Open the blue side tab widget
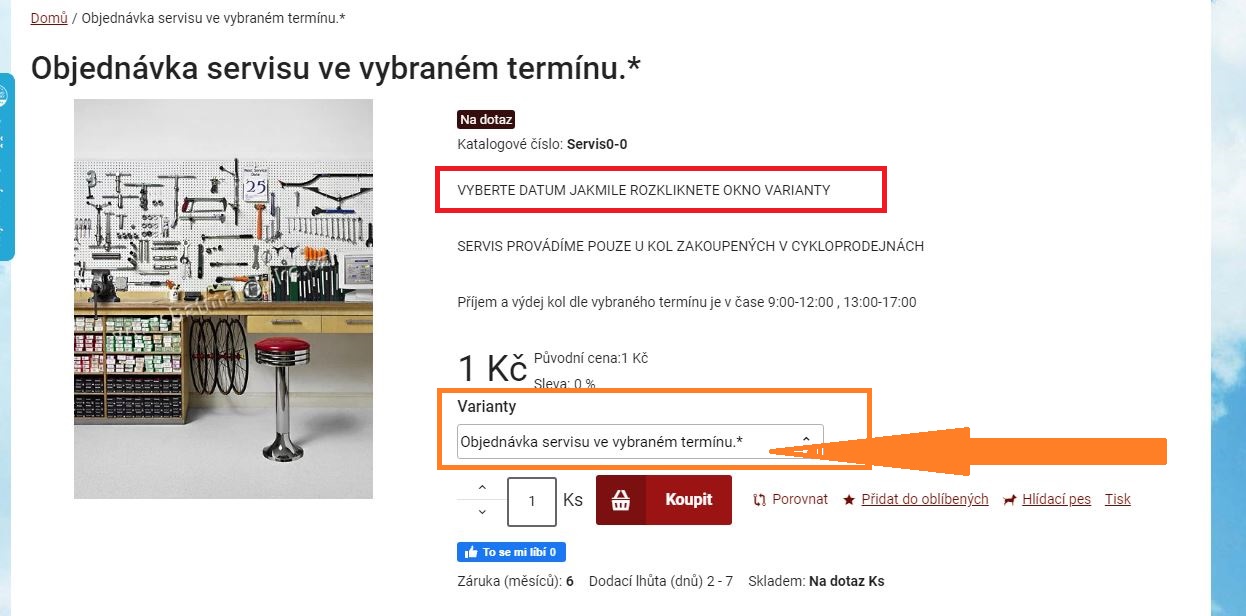The height and width of the screenshot is (616, 1246). pos(7,166)
